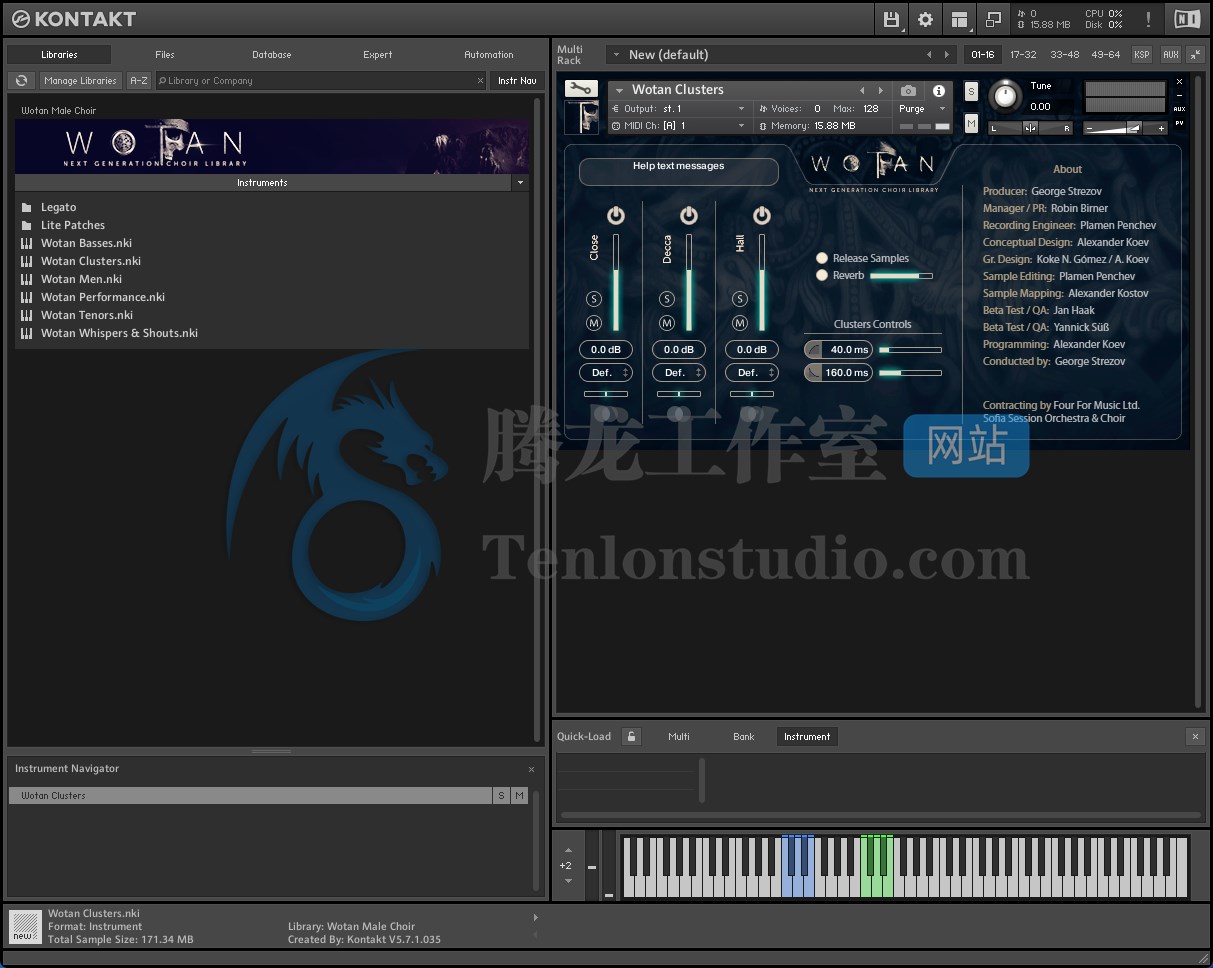Toggle the Reverb option
This screenshot has height=968, width=1213.
coord(822,275)
